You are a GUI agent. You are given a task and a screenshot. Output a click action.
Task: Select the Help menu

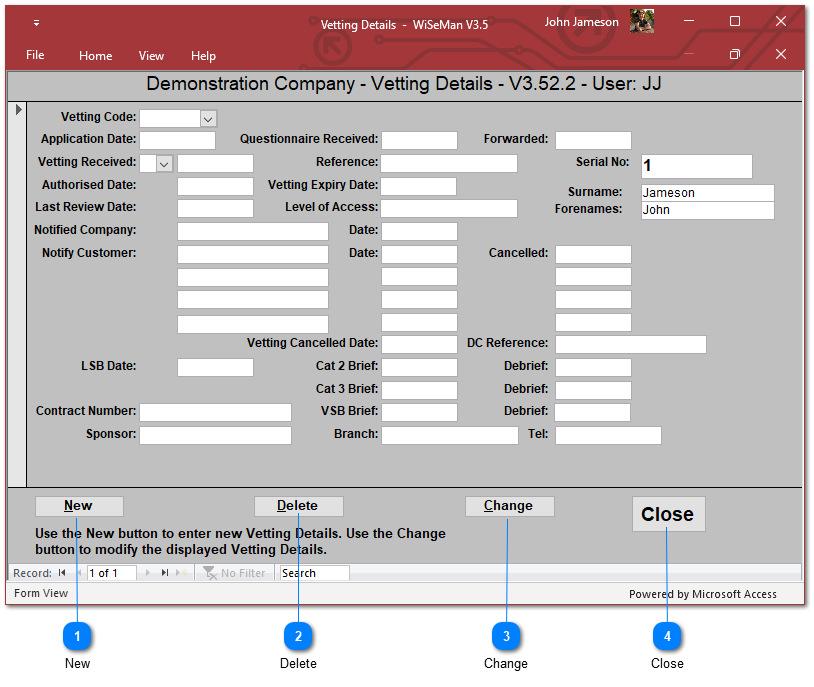click(x=203, y=56)
